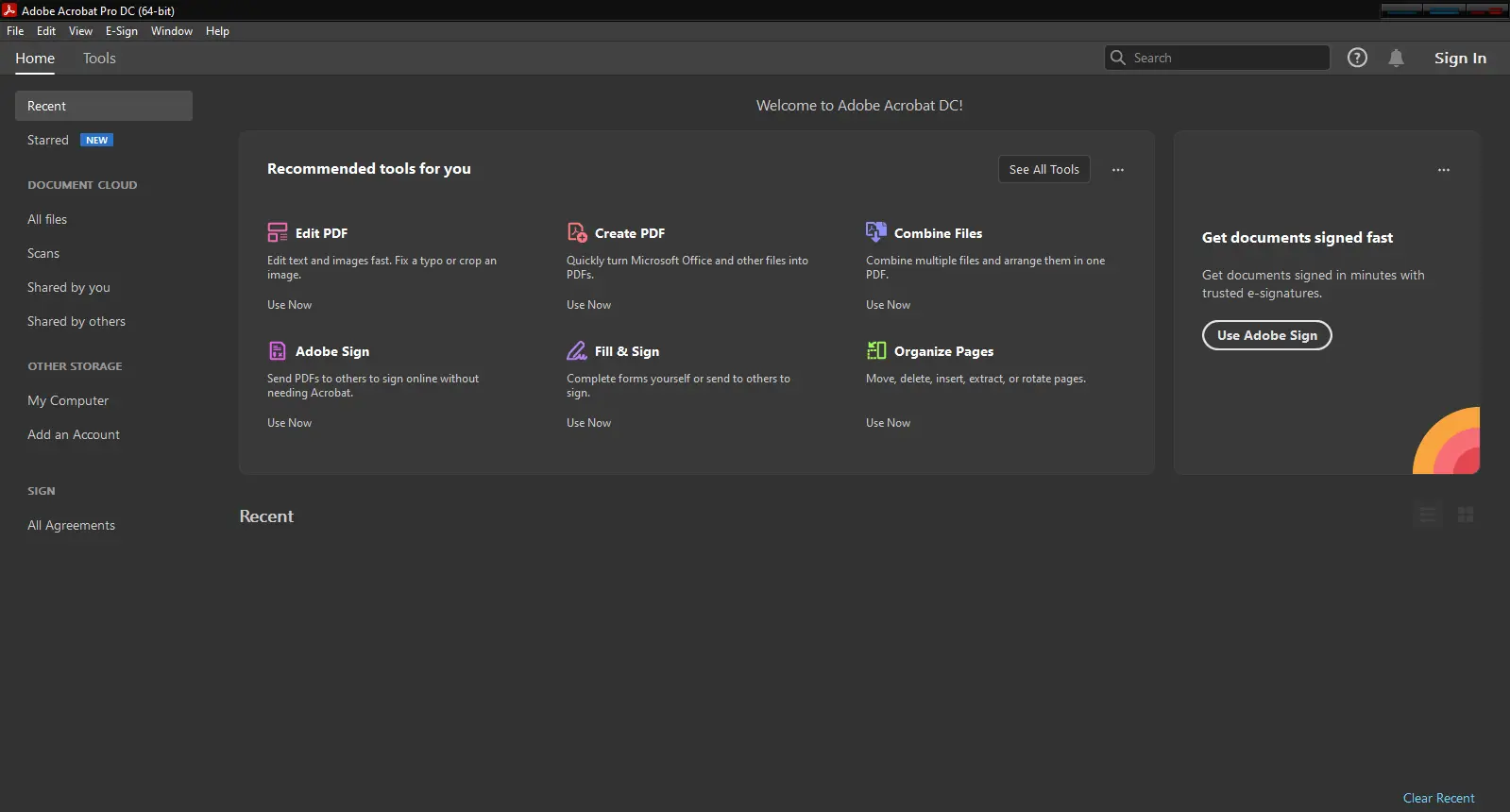Click the Fill & Sign title text
The width and height of the screenshot is (1510, 812).
[x=627, y=351]
